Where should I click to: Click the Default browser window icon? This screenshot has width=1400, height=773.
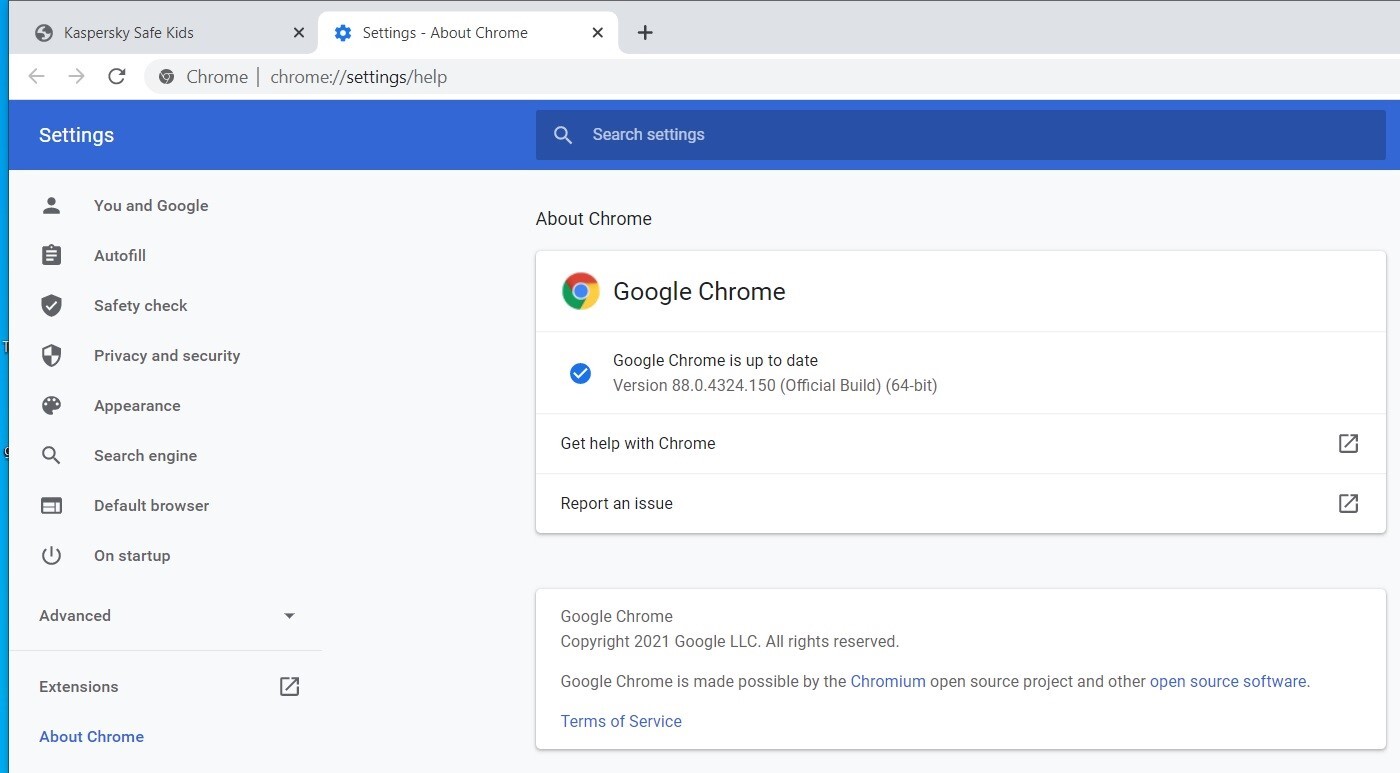[x=51, y=505]
